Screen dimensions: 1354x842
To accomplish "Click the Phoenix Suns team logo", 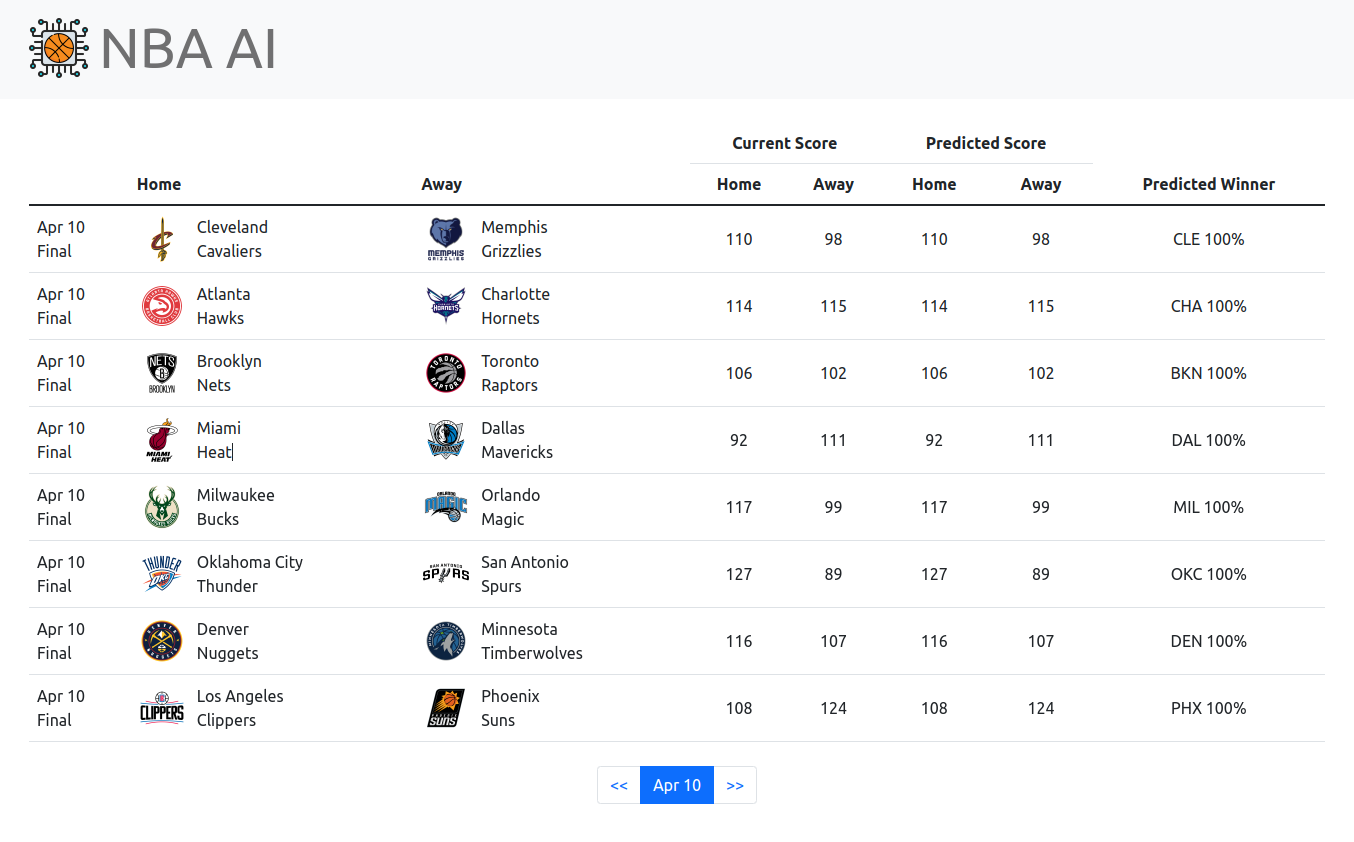I will pos(446,708).
